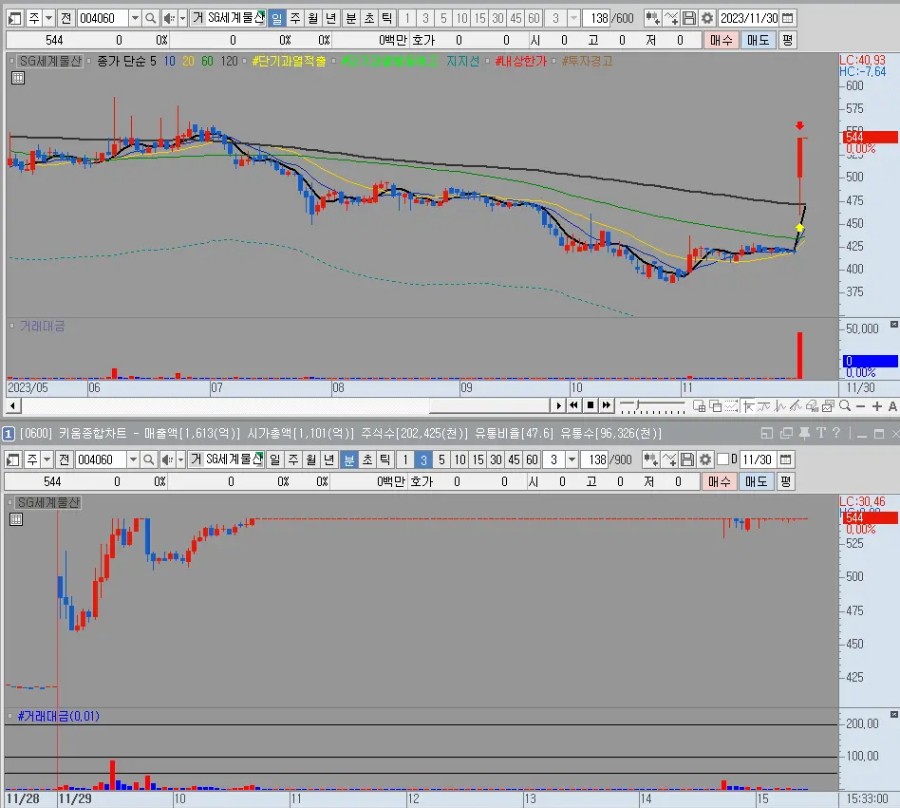Click save chart floppy icon in lower chart
Viewport: 900px width, 808px height.
coord(687,460)
